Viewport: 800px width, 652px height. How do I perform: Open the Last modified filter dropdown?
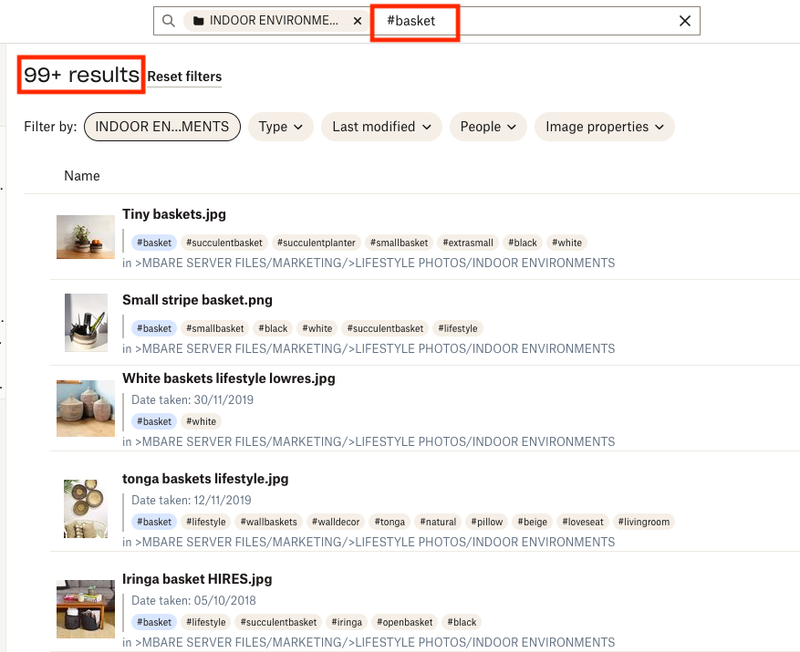(x=382, y=127)
